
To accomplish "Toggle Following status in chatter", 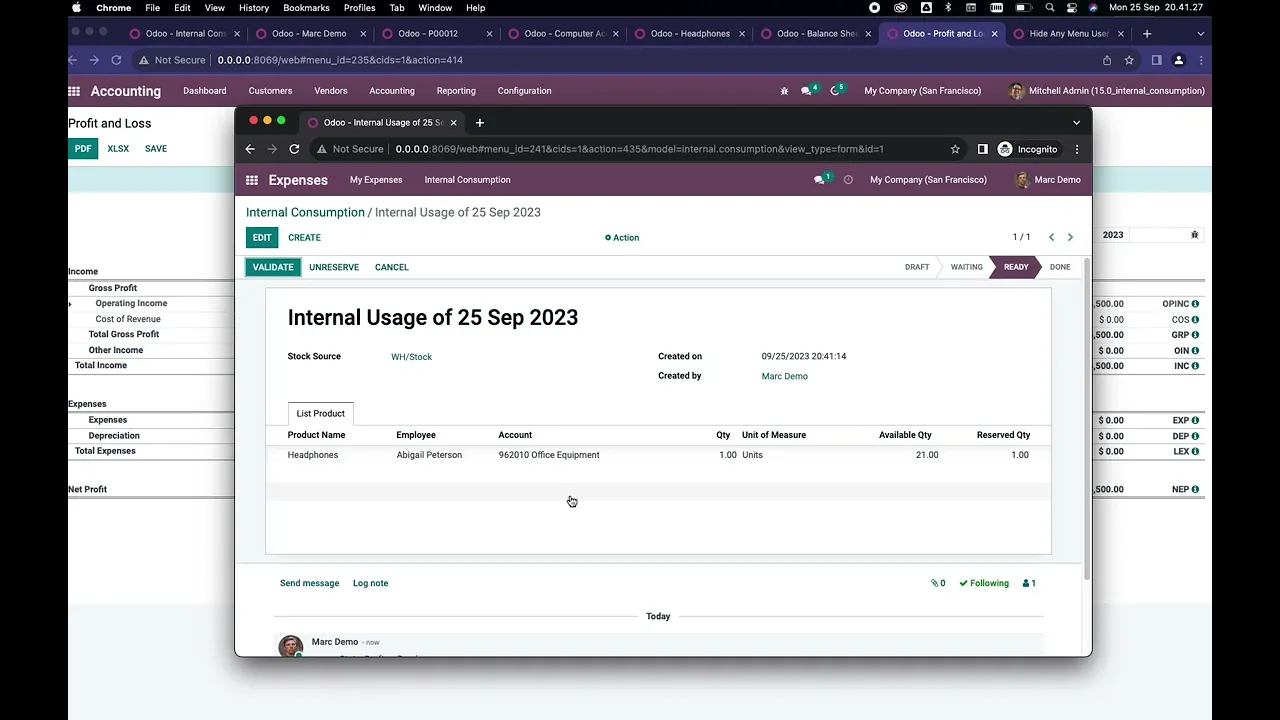I will [984, 583].
